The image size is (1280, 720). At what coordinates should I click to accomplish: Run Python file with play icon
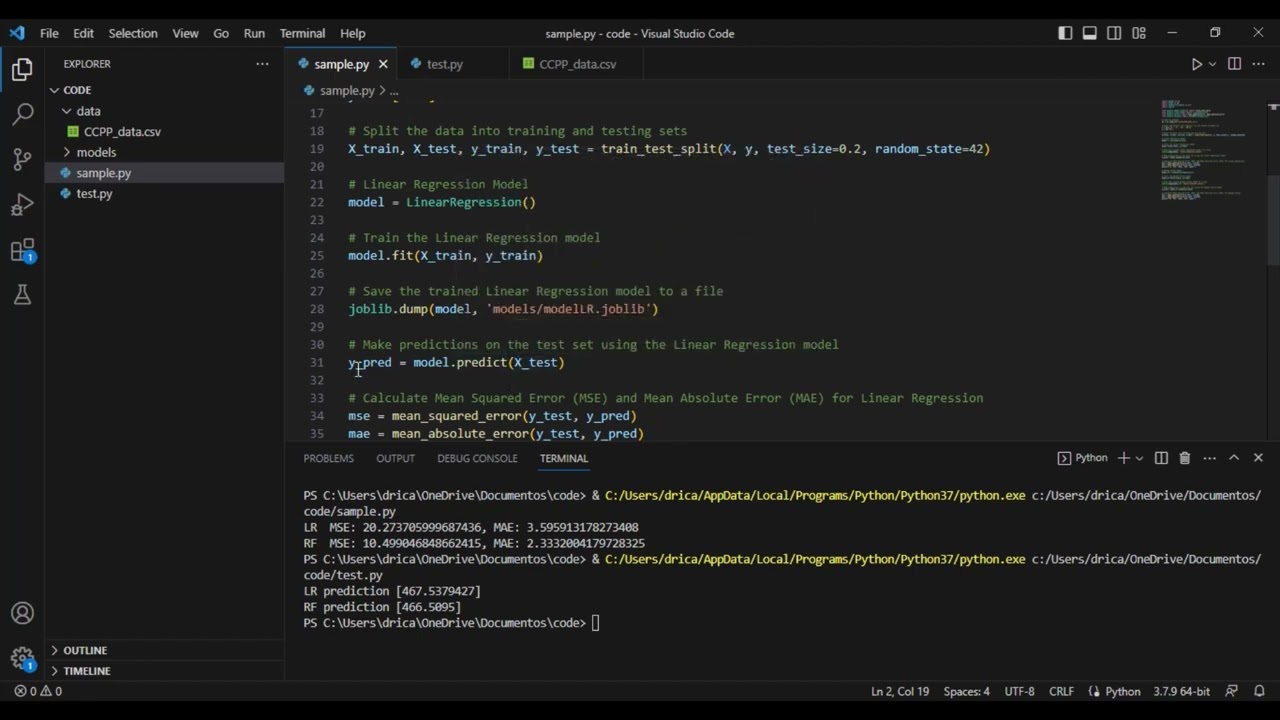1196,64
